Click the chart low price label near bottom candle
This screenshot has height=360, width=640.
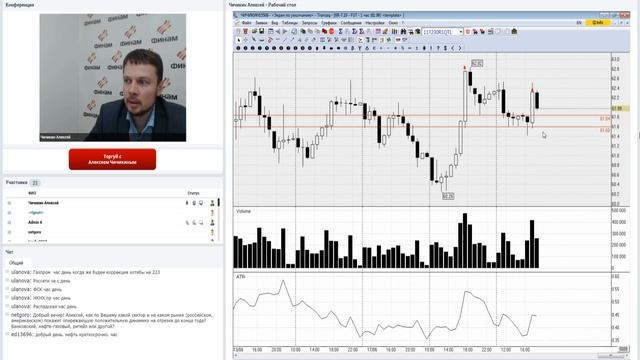tap(448, 196)
